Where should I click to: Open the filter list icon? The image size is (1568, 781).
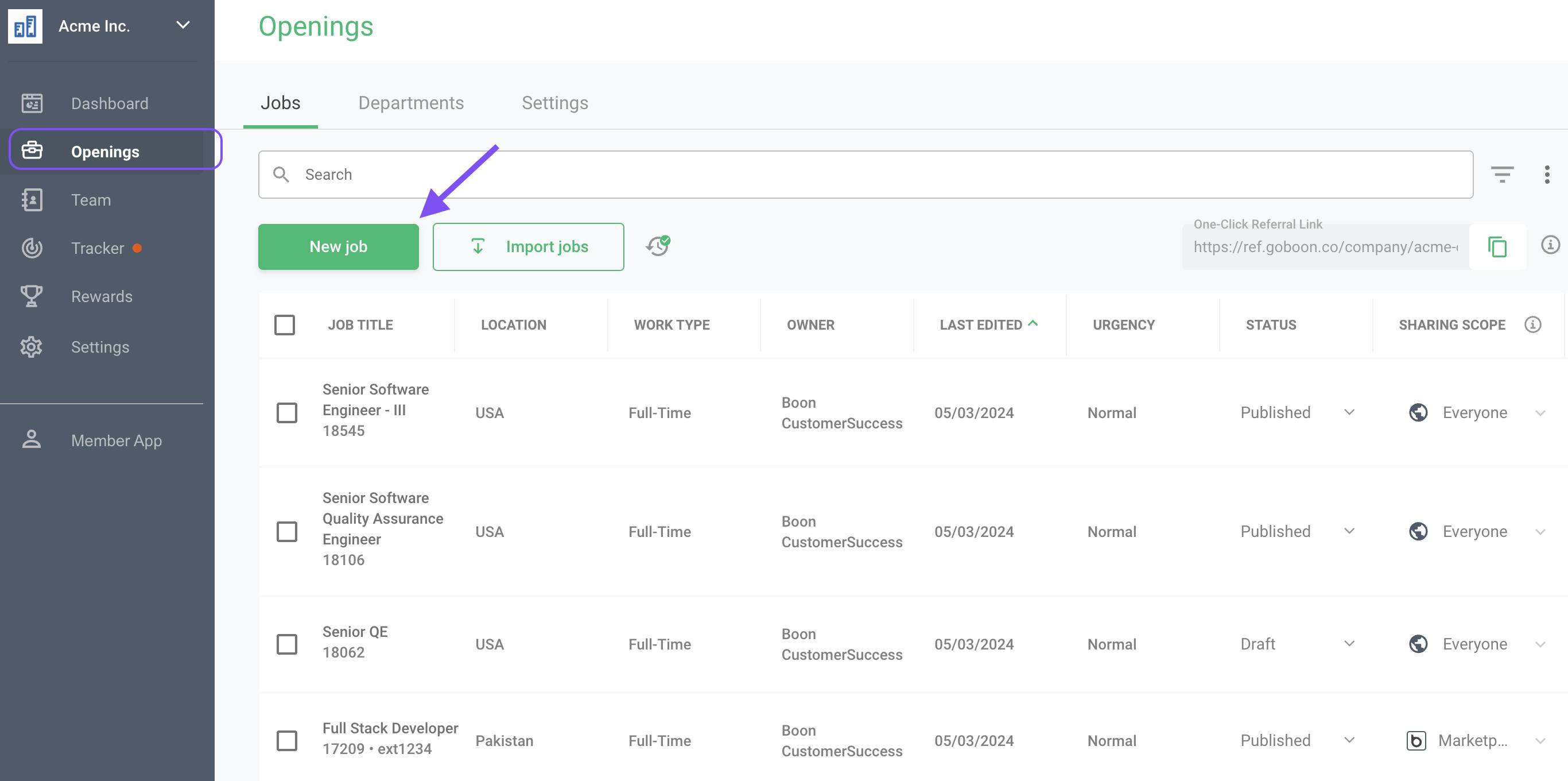pyautogui.click(x=1501, y=174)
